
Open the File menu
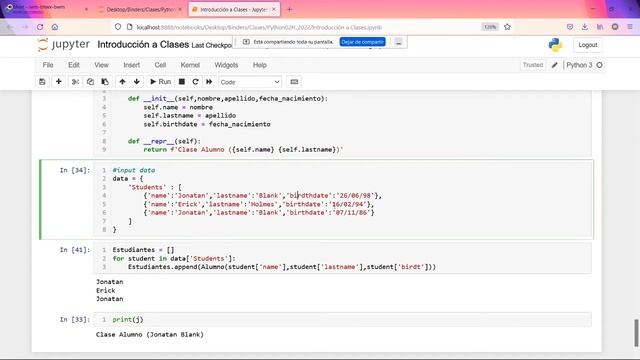point(48,65)
